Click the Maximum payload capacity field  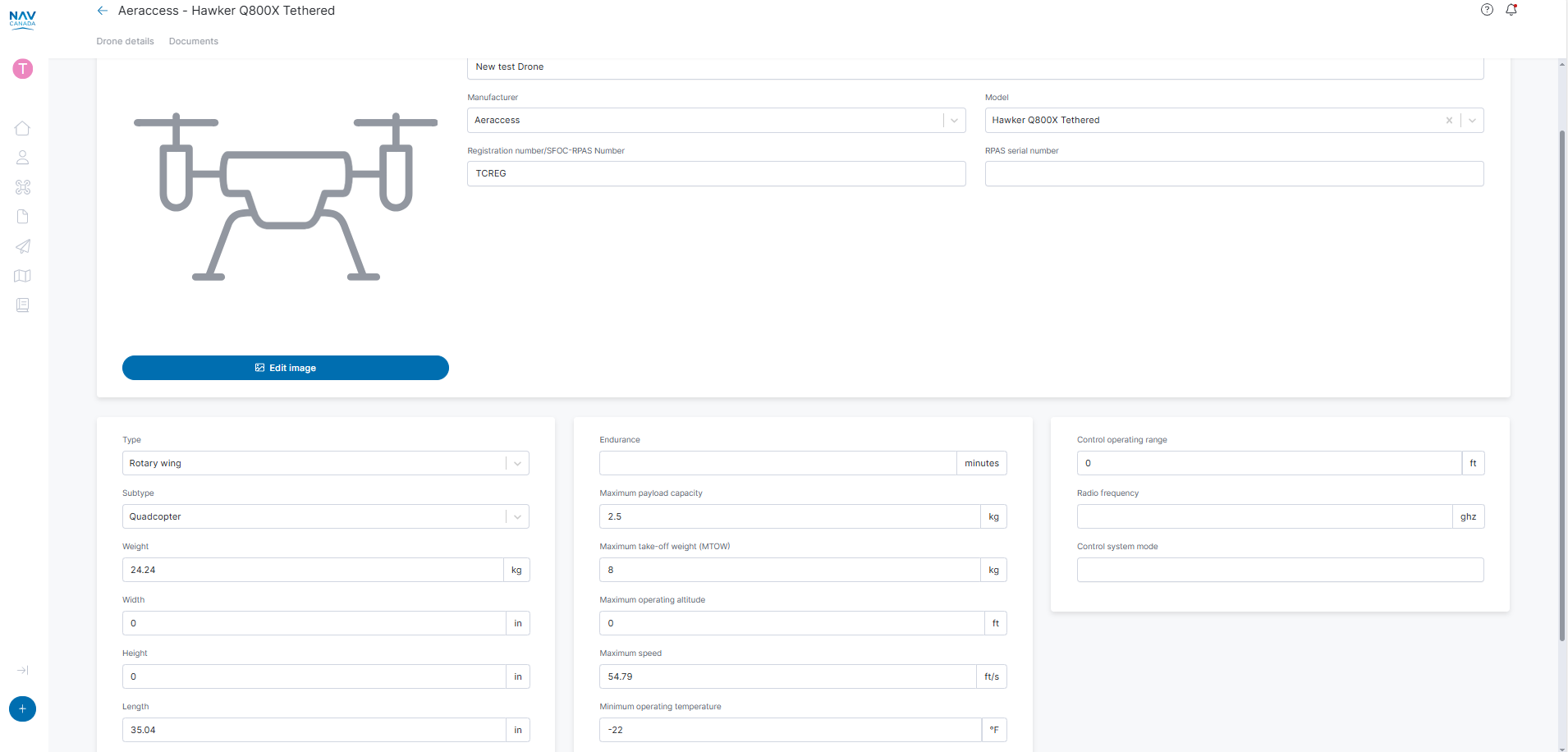pyautogui.click(x=790, y=516)
